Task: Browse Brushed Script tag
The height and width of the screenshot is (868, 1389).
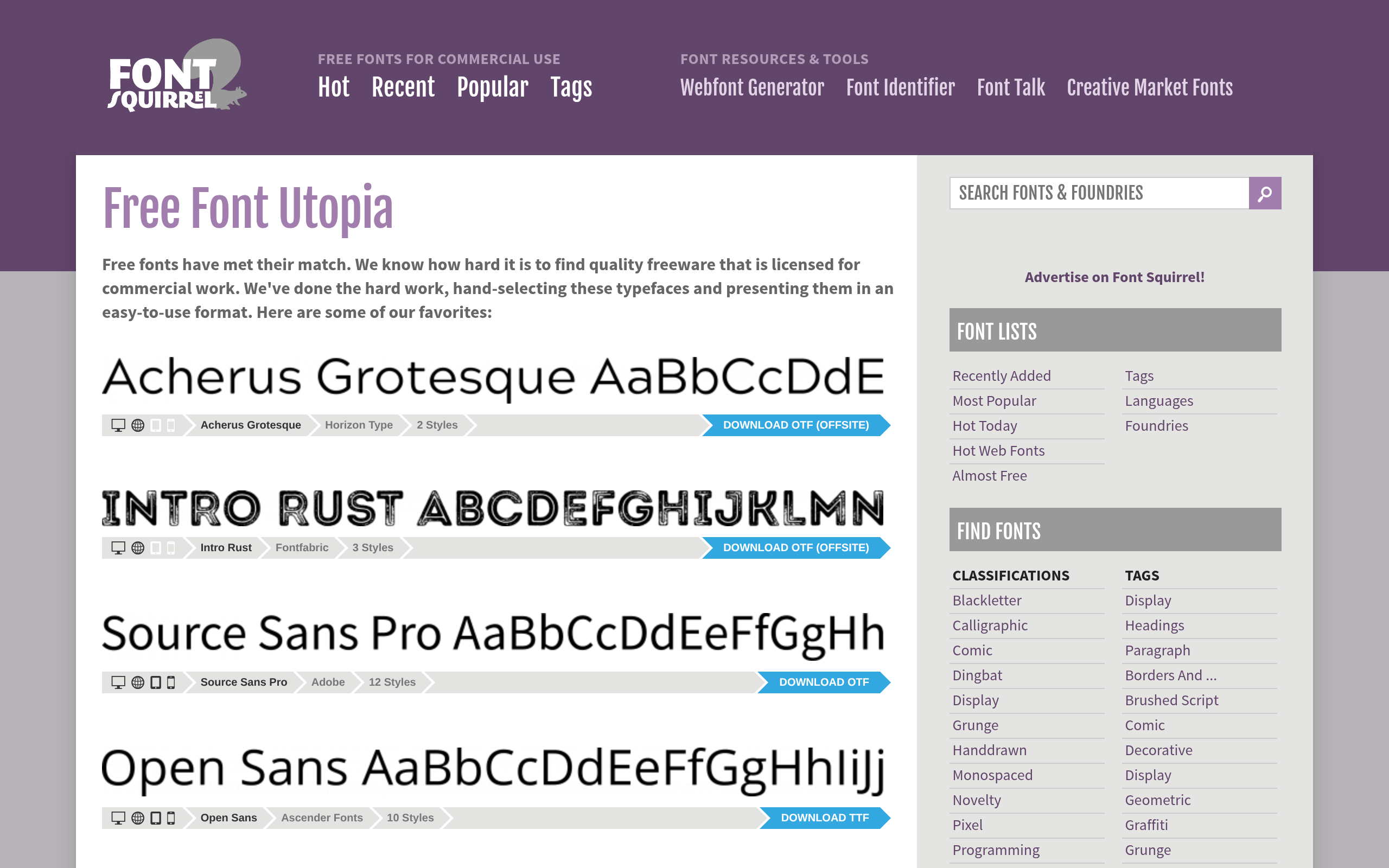Action: point(1171,700)
